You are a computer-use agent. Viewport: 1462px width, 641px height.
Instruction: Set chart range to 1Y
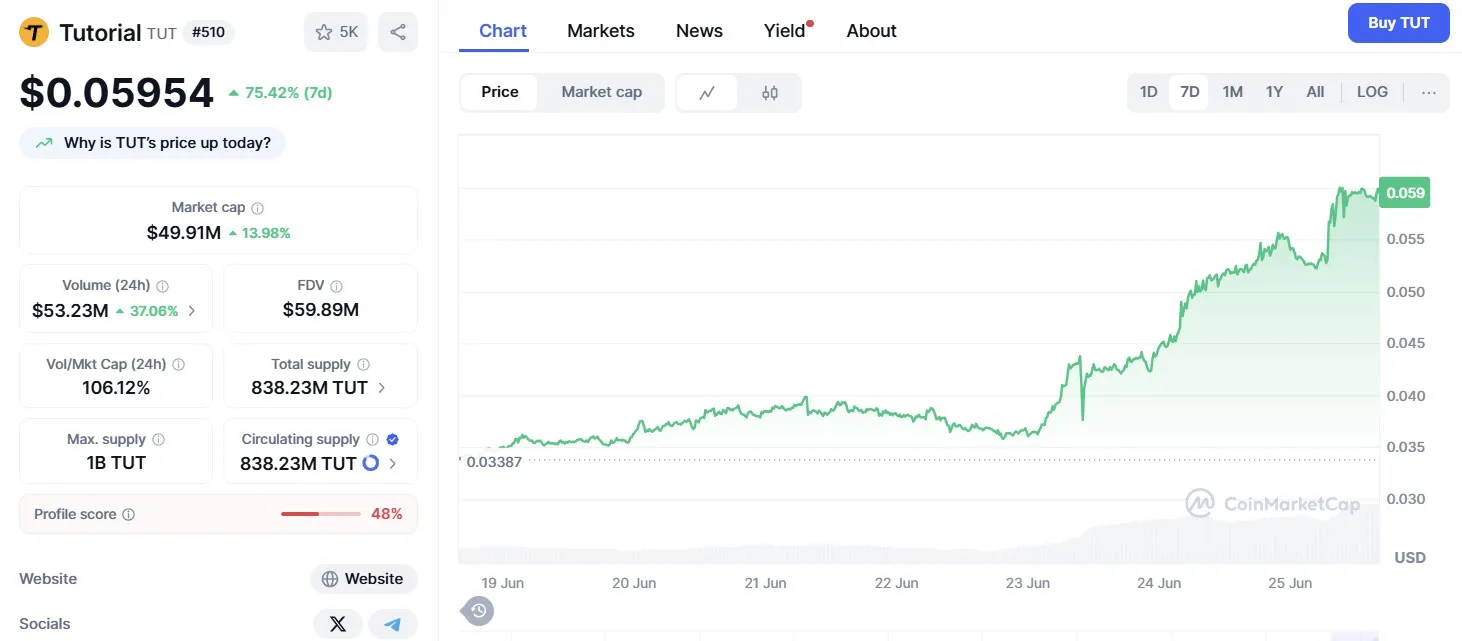pos(1274,92)
